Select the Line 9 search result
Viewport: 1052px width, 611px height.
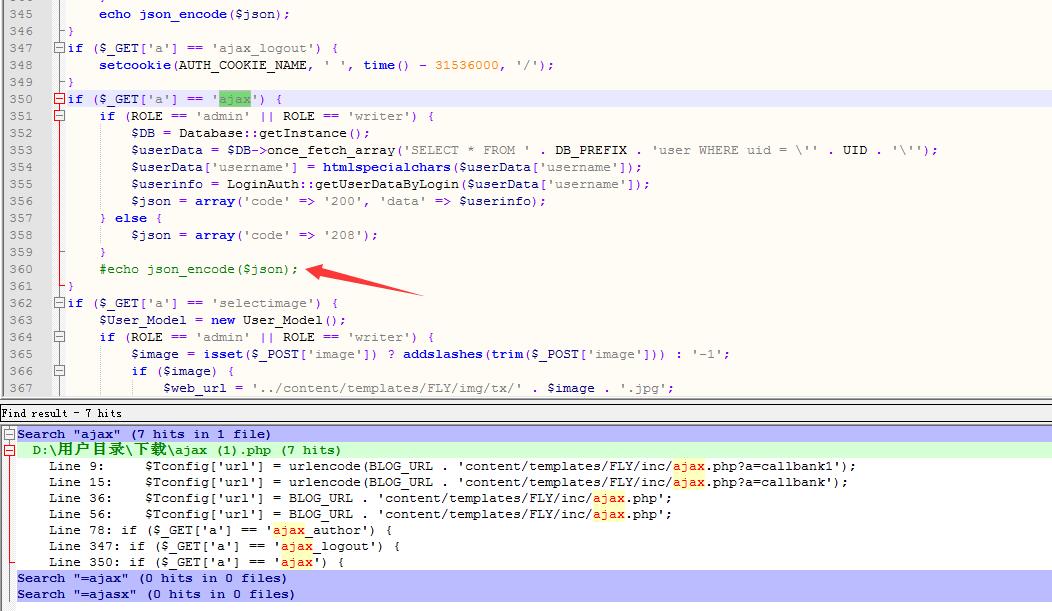[x=450, y=466]
